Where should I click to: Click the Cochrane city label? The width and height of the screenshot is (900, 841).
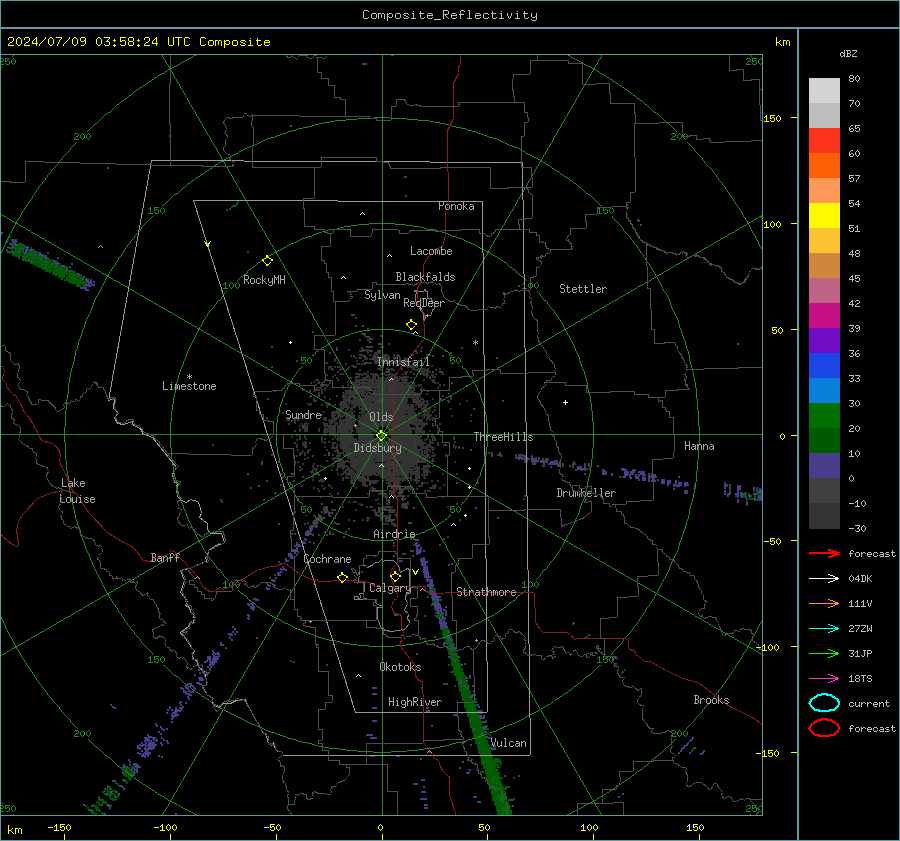(x=327, y=559)
